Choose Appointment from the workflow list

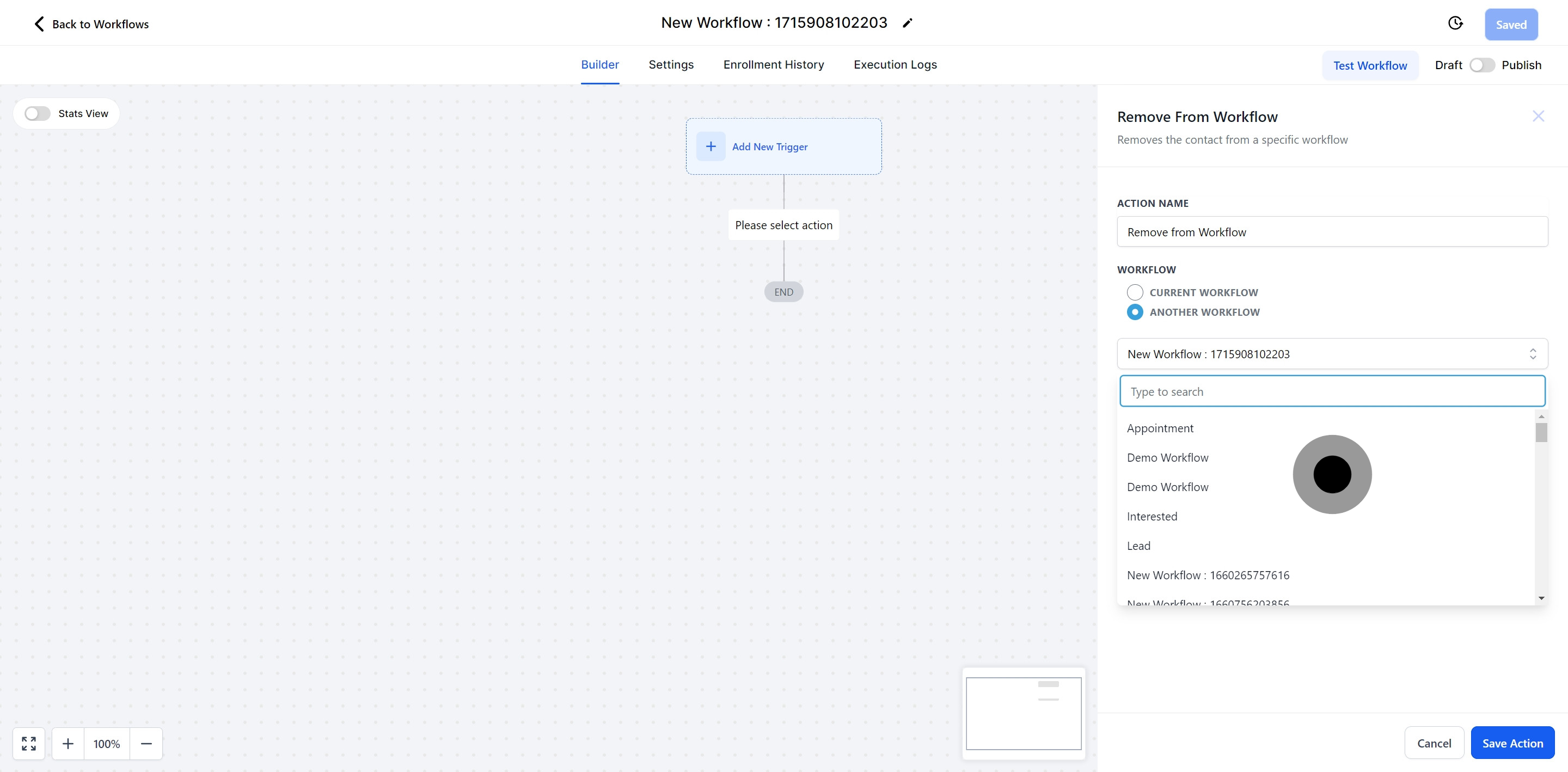(x=1160, y=428)
